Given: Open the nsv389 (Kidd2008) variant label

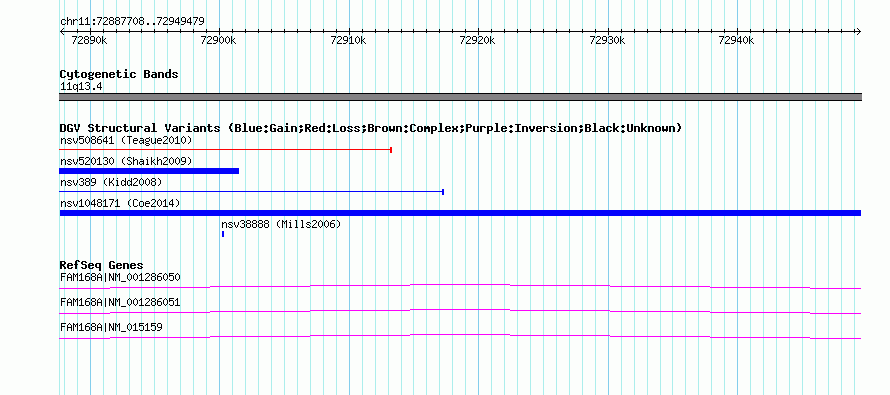Looking at the screenshot, I should [x=111, y=183].
